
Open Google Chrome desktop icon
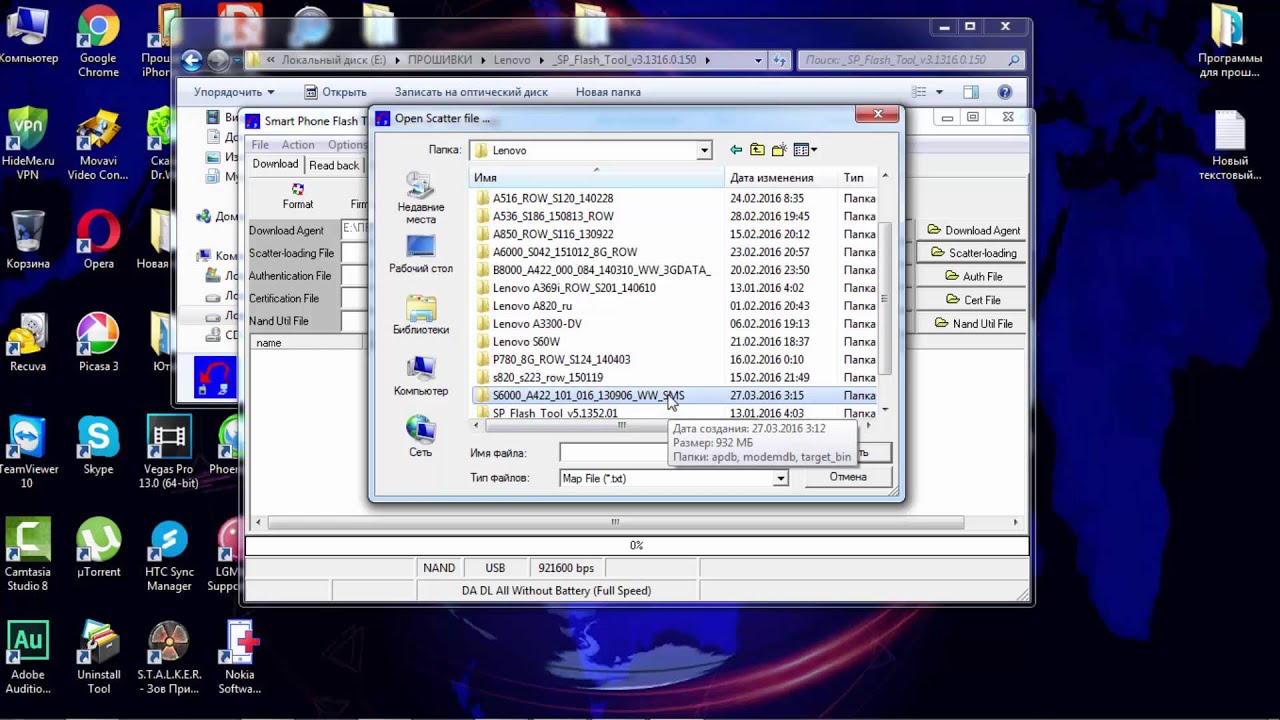98,42
